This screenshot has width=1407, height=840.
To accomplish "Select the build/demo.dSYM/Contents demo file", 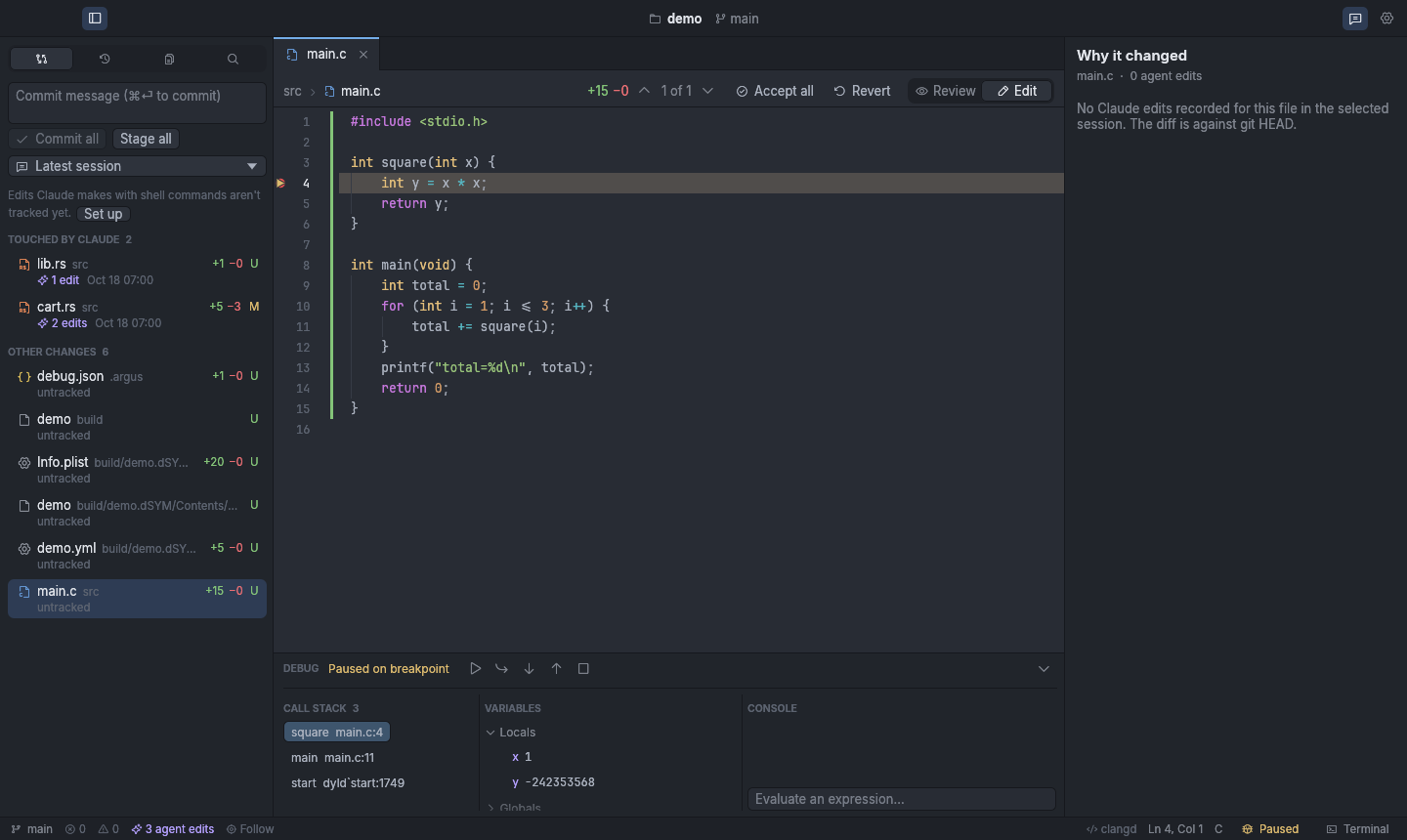I will click(137, 512).
